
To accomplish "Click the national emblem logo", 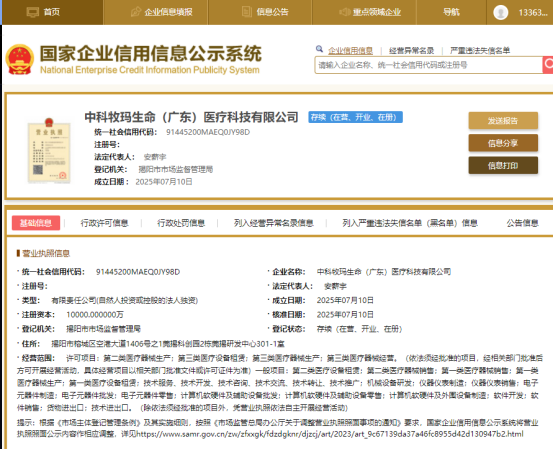I will pos(20,59).
